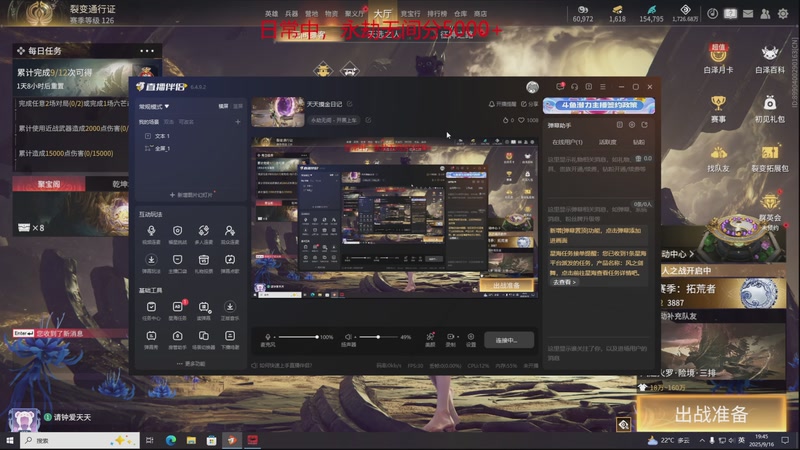Switch to the 钻粉 tab
This screenshot has width=800, height=450.
coord(639,142)
